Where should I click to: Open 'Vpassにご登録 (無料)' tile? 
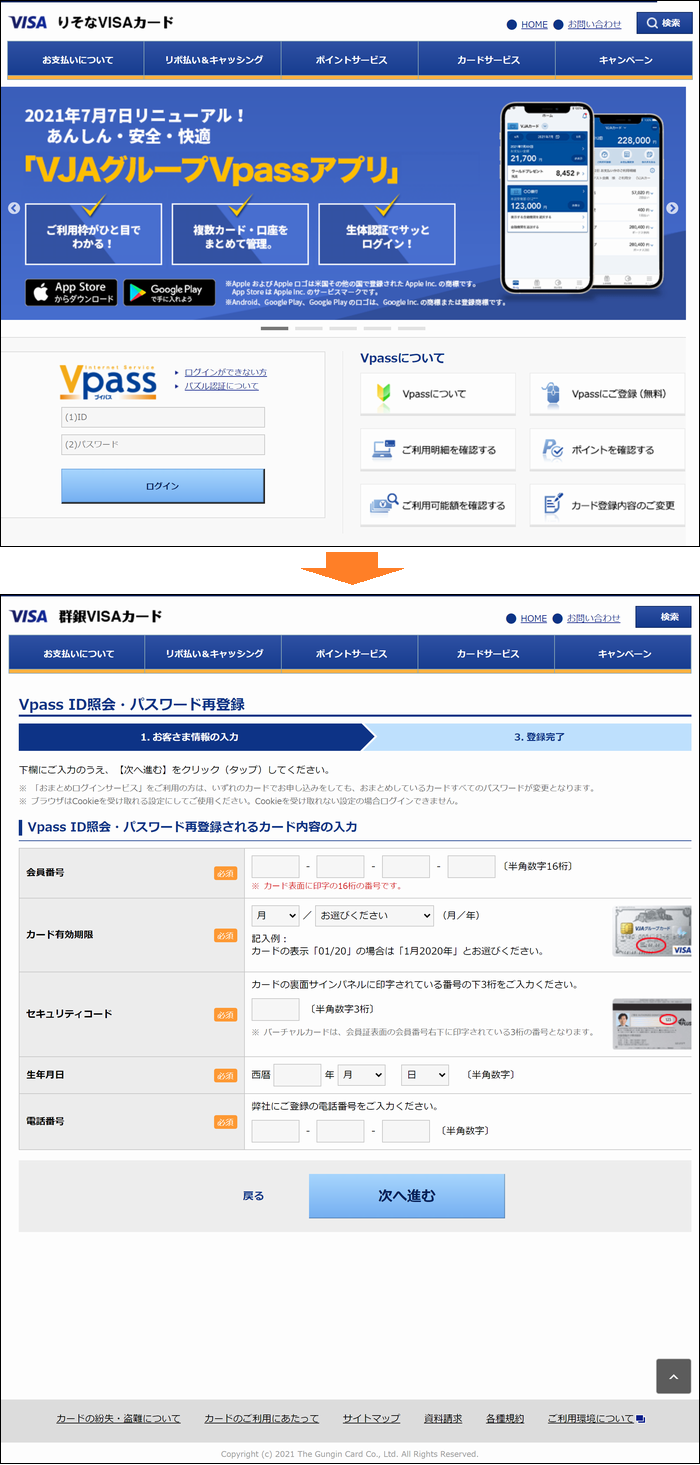point(607,394)
